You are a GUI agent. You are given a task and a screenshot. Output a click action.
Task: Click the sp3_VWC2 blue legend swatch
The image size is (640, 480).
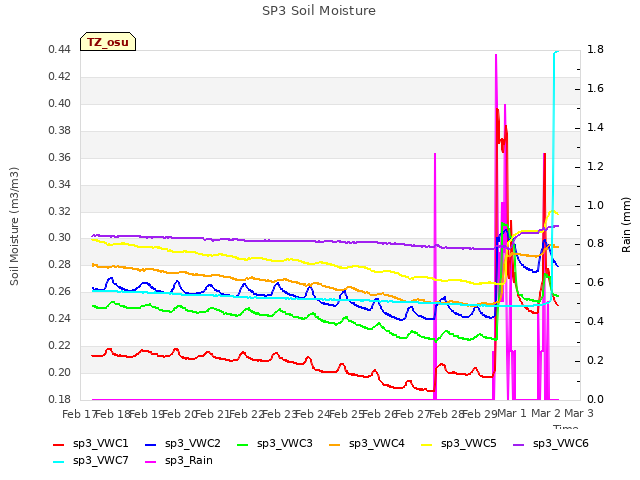tap(151, 445)
